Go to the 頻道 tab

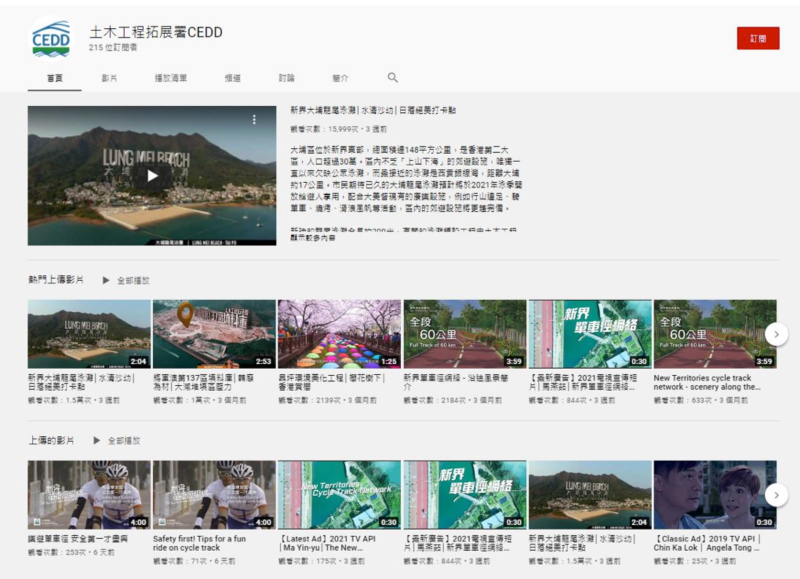pos(232,78)
